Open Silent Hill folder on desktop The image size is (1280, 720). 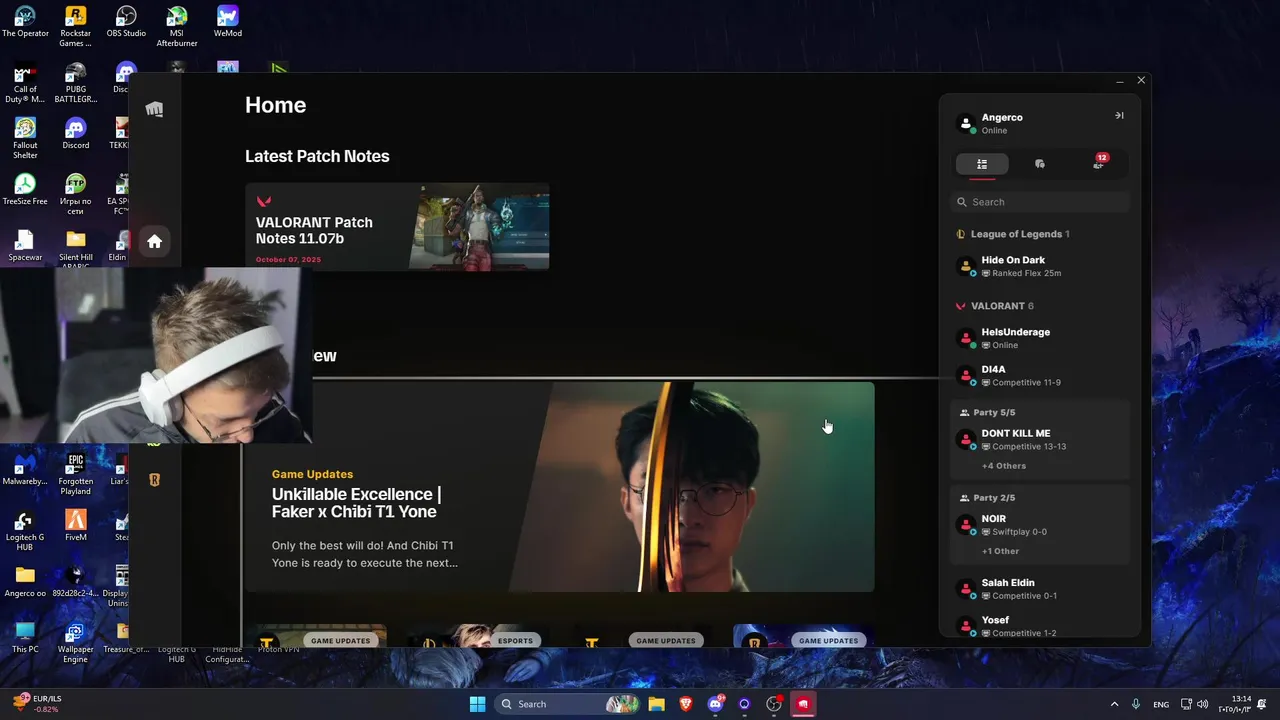click(76, 250)
